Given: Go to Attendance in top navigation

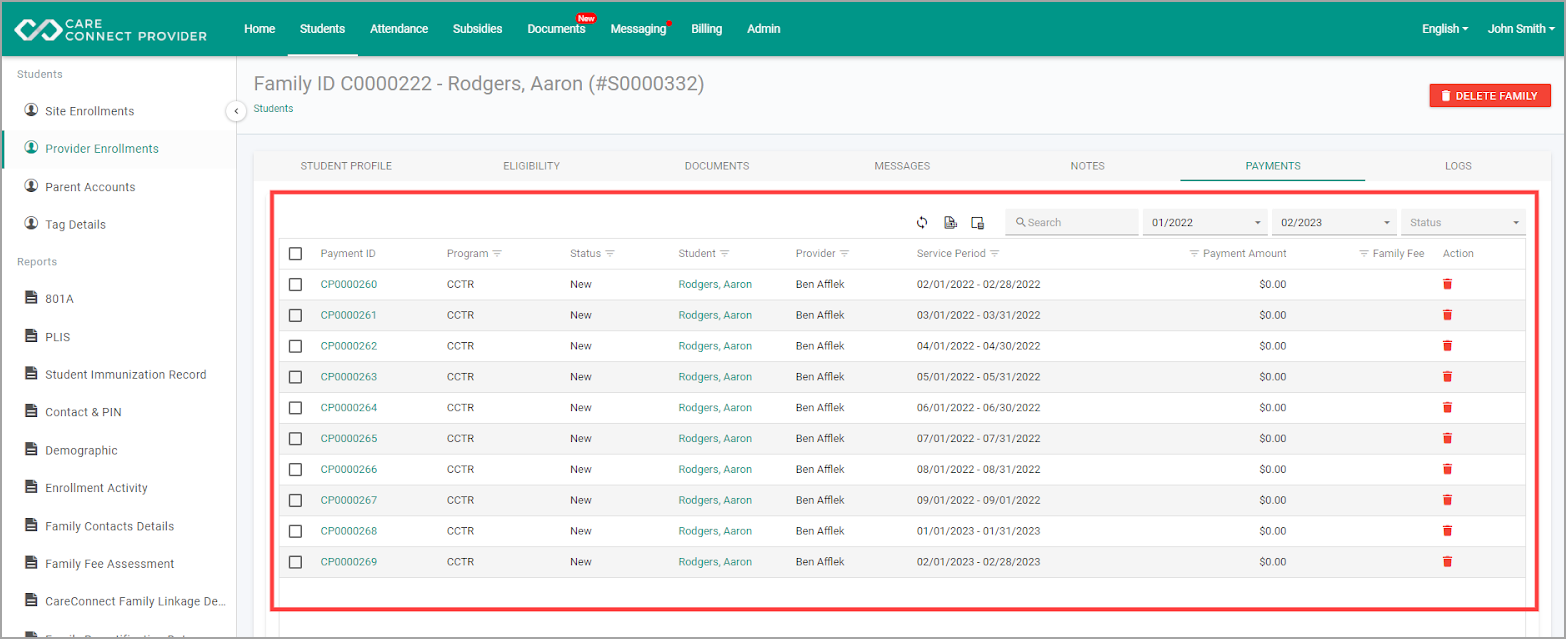Looking at the screenshot, I should [399, 29].
